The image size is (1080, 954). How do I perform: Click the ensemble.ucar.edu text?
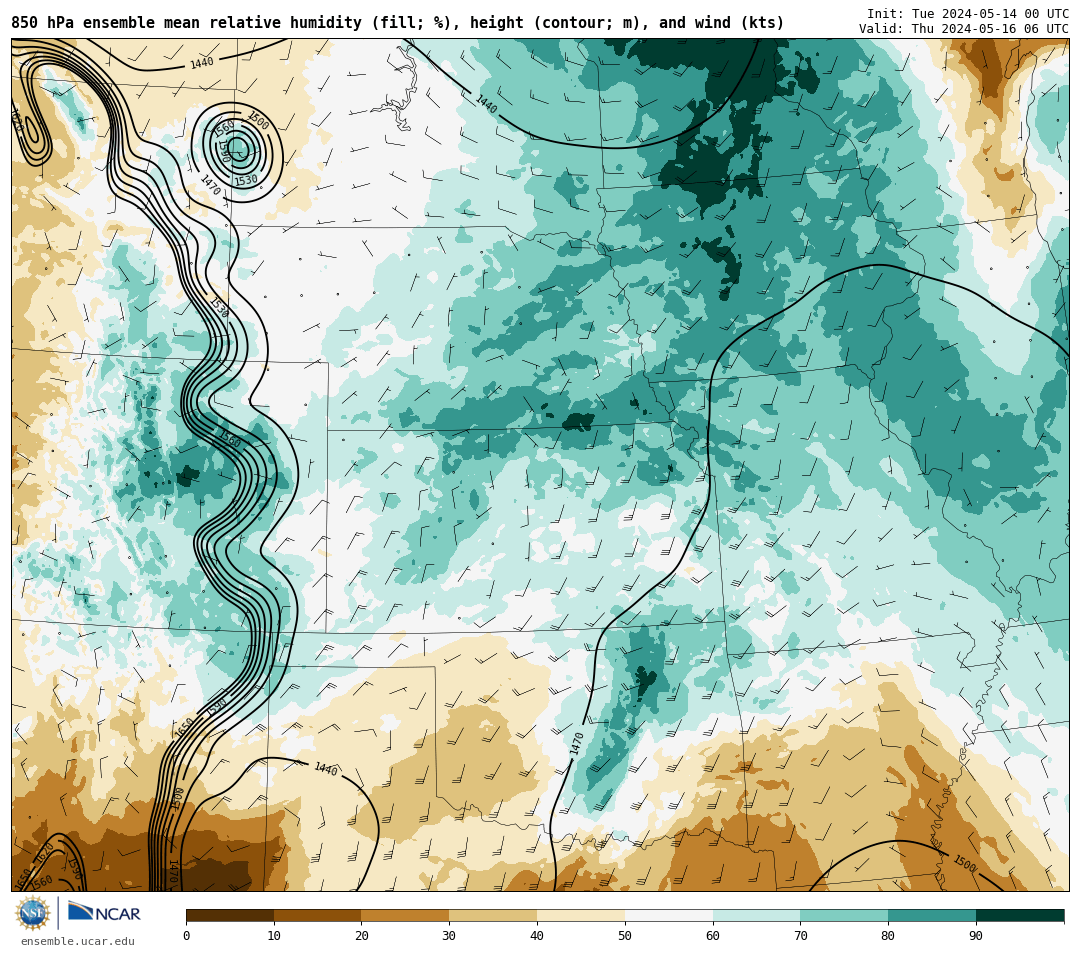point(78,941)
